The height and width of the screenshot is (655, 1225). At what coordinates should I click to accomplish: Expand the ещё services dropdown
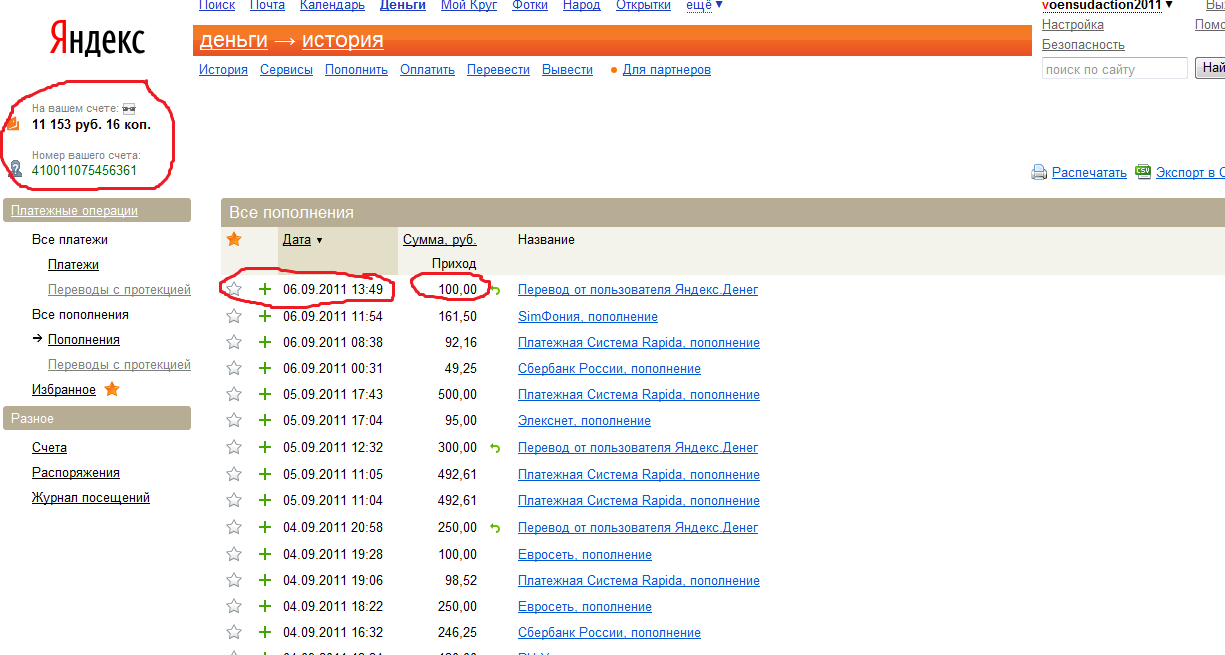pyautogui.click(x=705, y=5)
